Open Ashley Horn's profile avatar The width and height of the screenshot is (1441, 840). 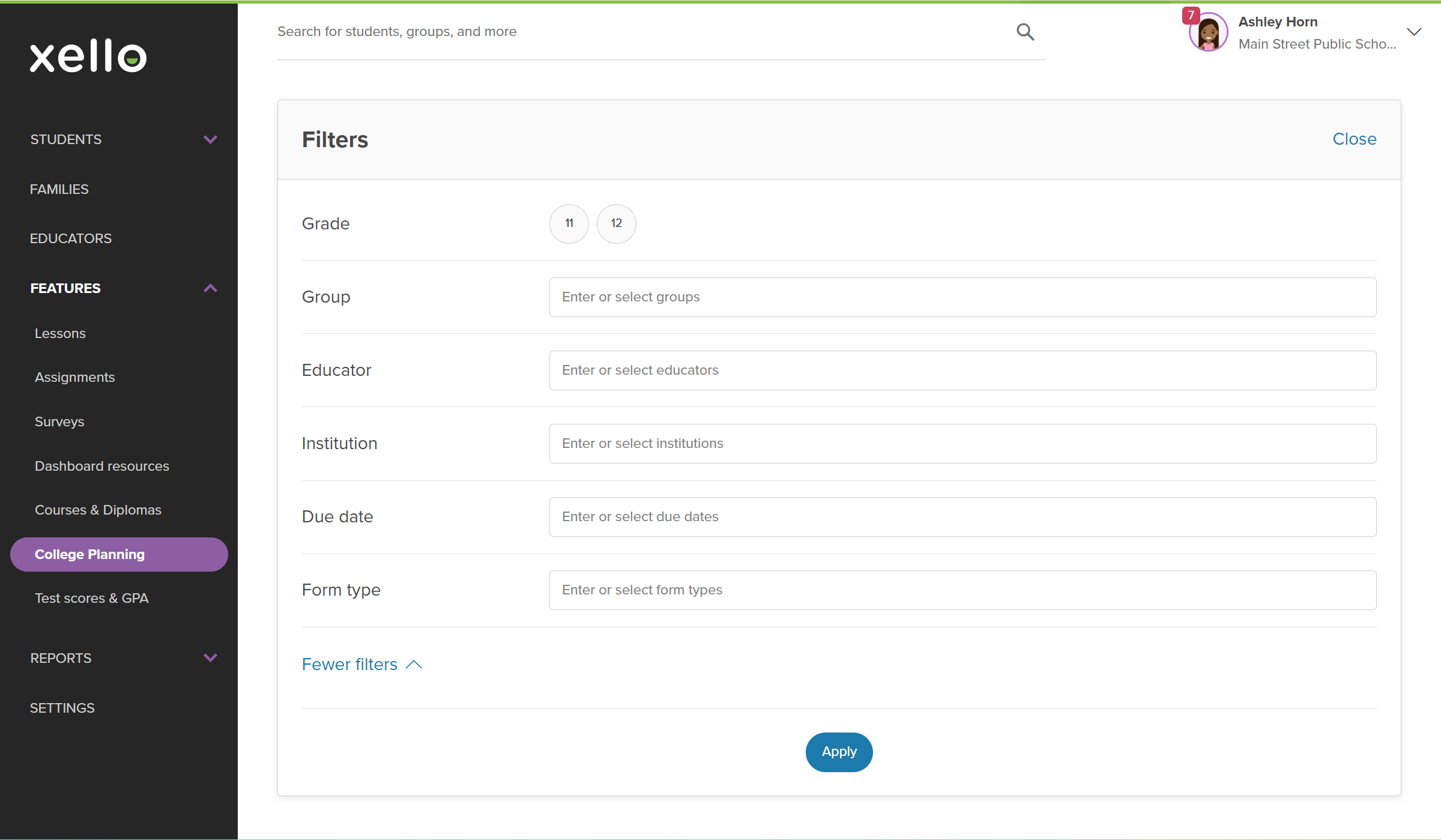pos(1208,32)
